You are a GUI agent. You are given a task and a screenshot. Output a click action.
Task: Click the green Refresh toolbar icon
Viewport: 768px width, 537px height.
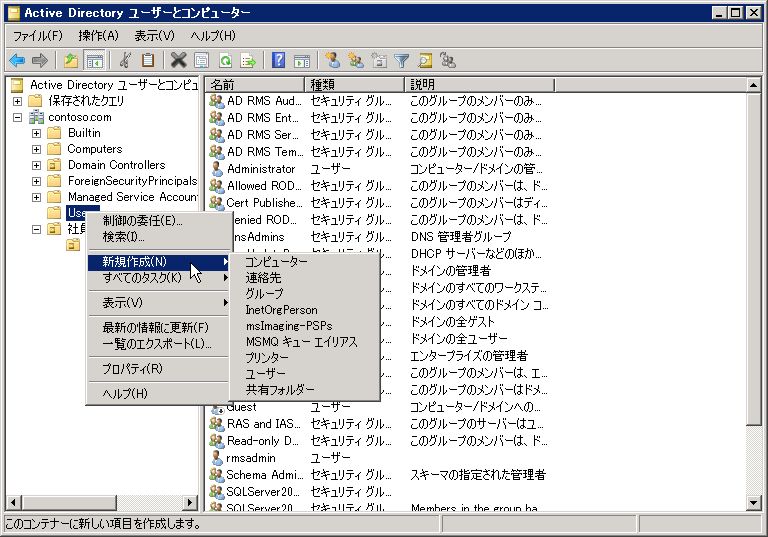(225, 61)
